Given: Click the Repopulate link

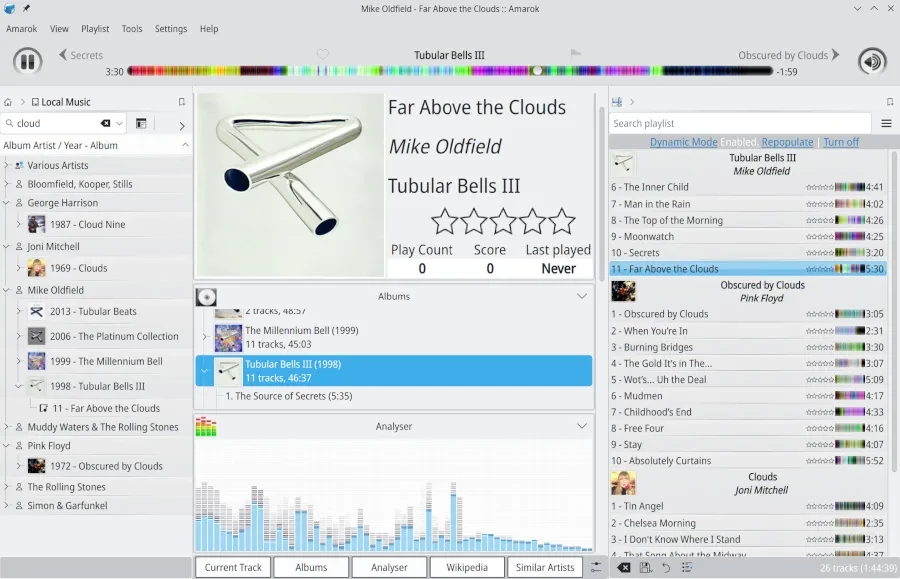Looking at the screenshot, I should click(x=787, y=142).
